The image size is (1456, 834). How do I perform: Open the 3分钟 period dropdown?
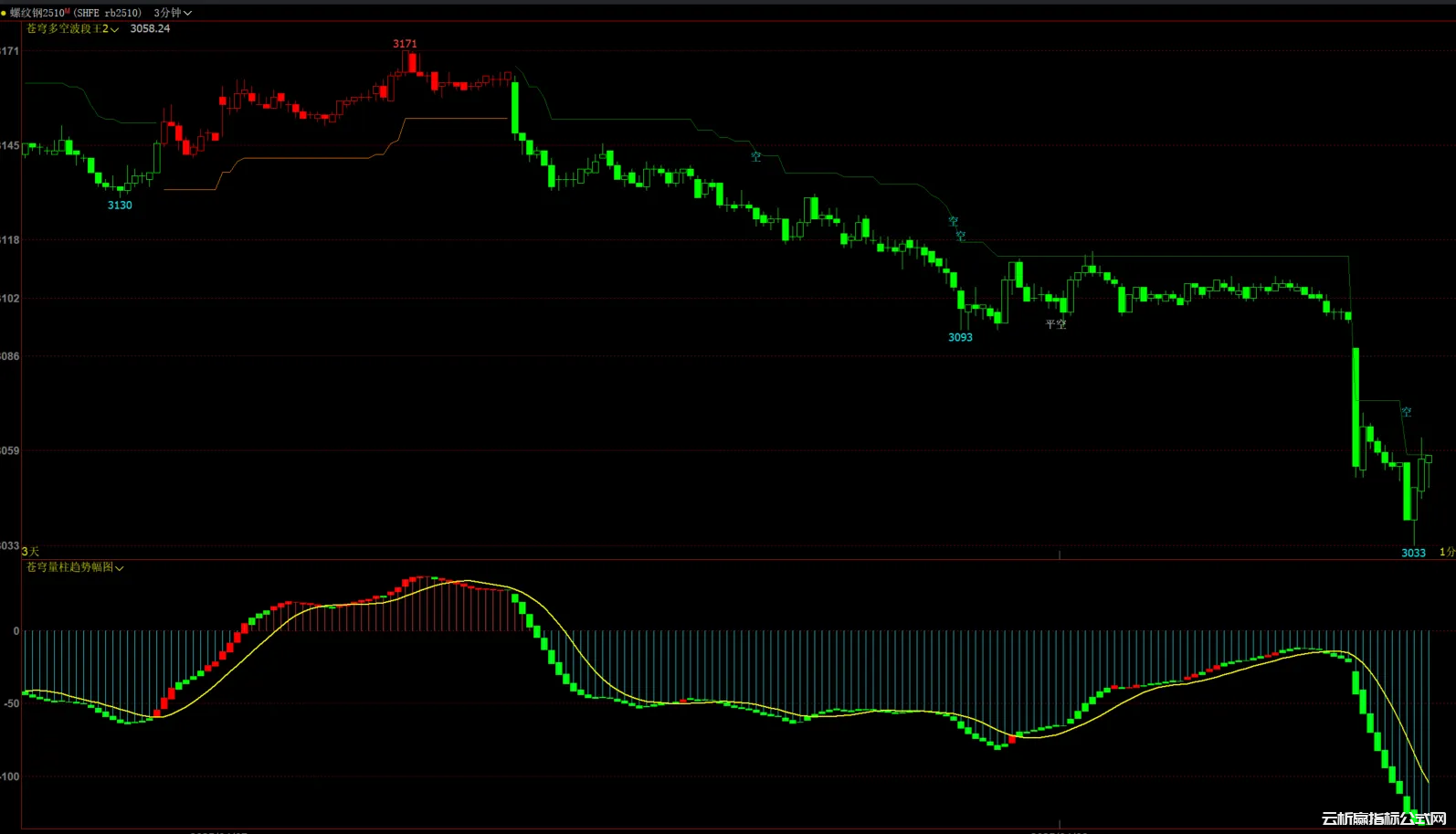click(173, 13)
